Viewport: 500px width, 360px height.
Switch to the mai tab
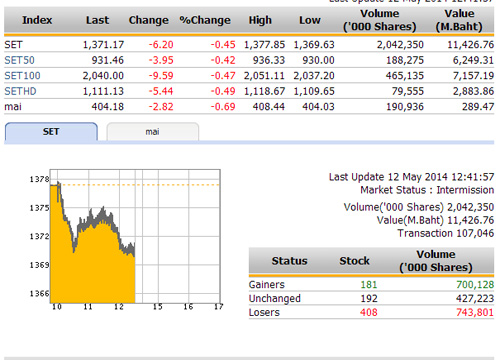[153, 132]
